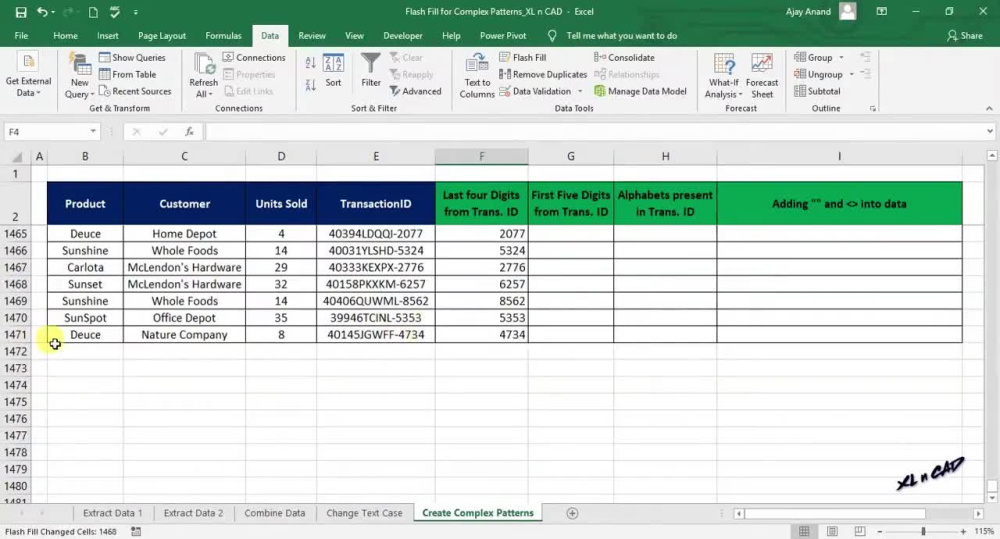Open the What-If Analysis menu

724,76
